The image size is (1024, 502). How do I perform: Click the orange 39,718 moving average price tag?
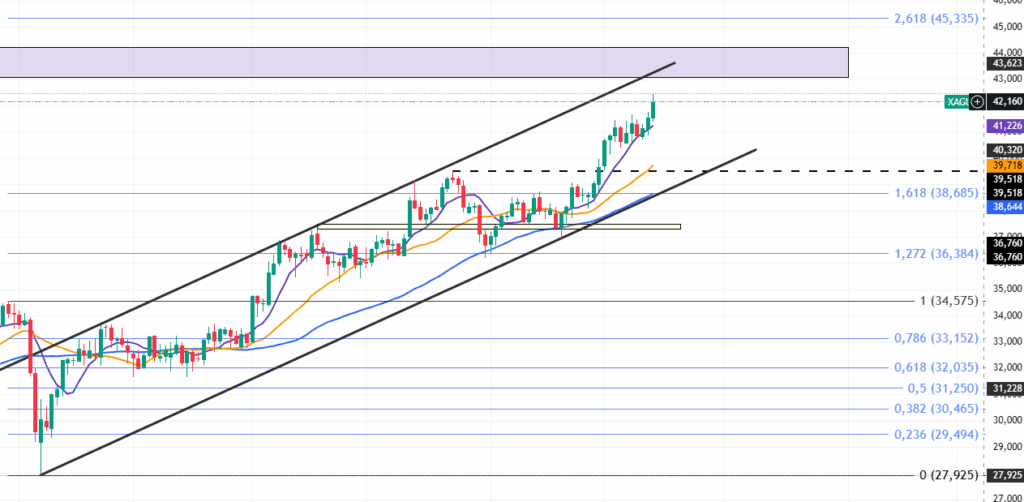click(1004, 164)
